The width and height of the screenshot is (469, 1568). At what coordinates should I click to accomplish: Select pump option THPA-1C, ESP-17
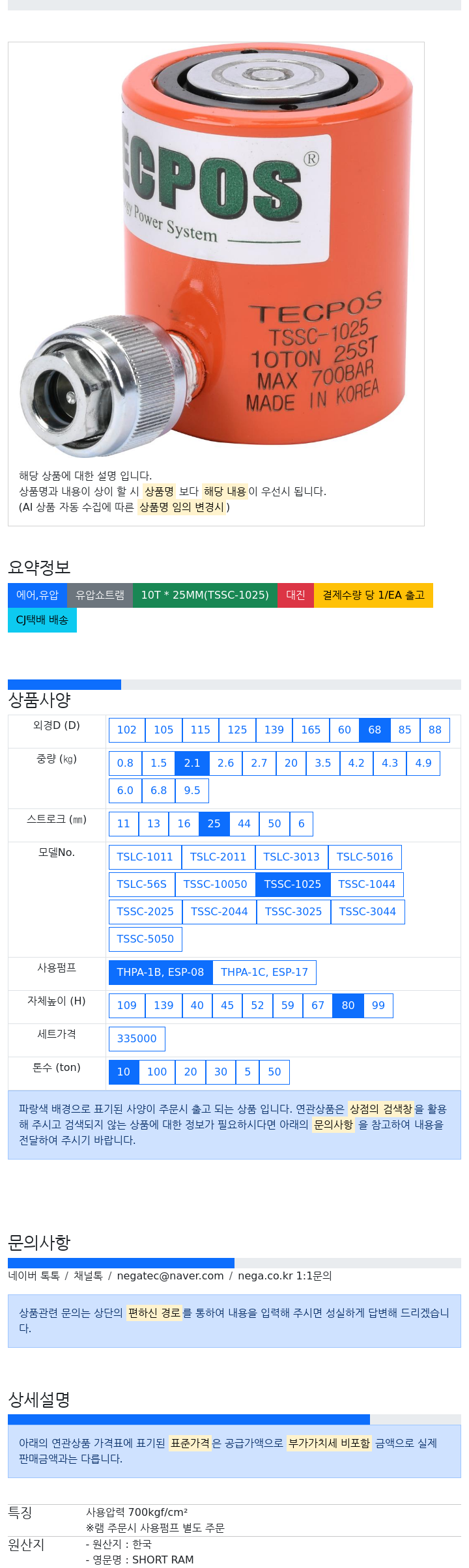point(264,973)
